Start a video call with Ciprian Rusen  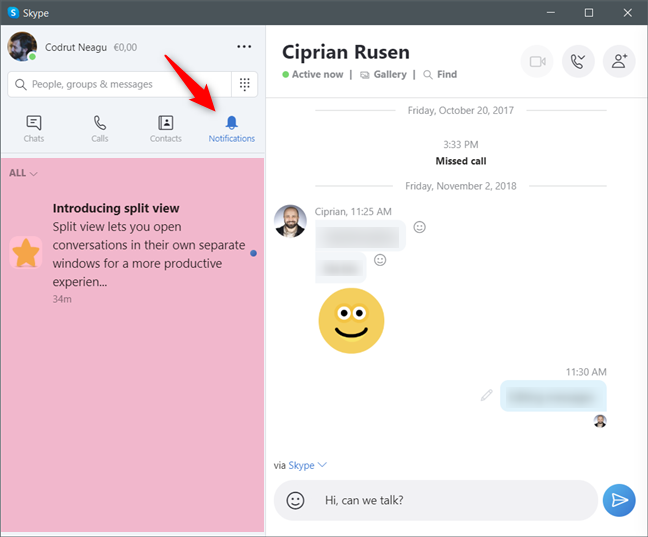pos(537,62)
